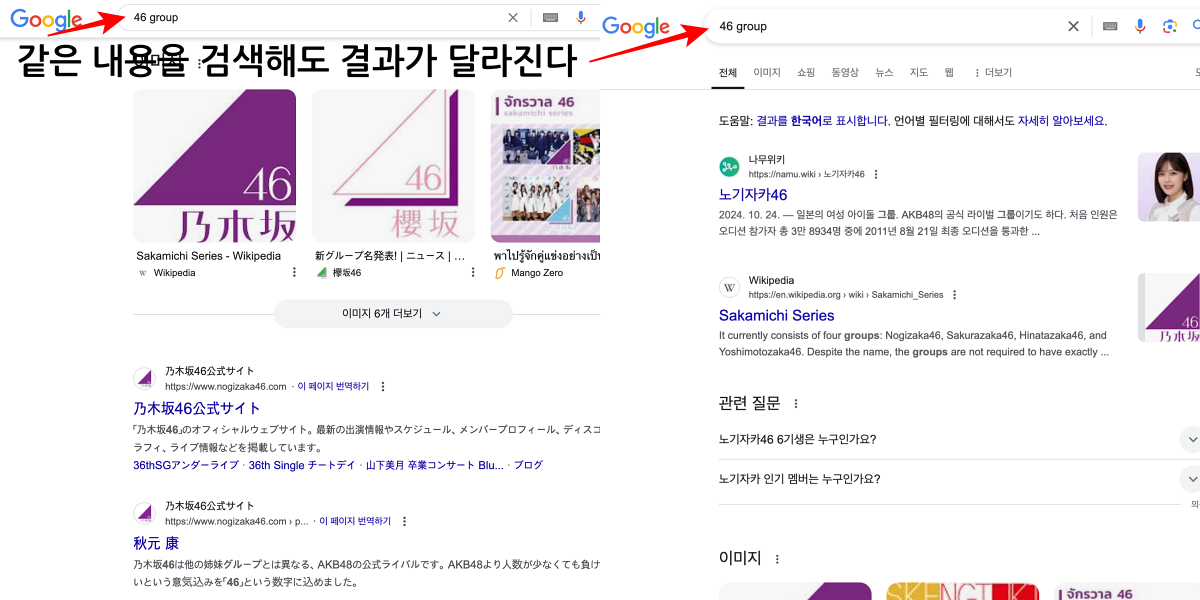Open options next to 관련 질문 heading
The image size is (1200, 600).
pos(796,404)
